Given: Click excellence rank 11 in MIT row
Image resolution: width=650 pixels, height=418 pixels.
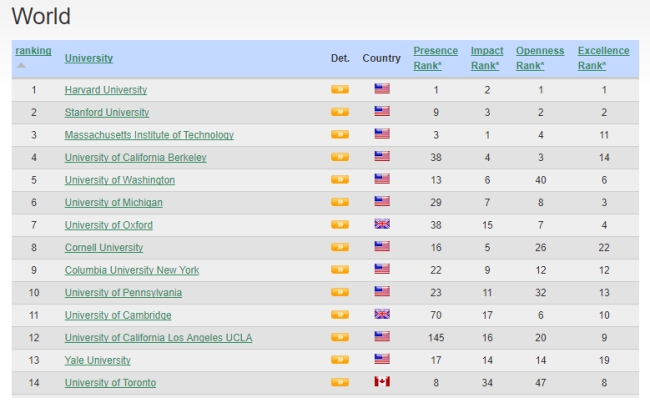Looking at the screenshot, I should coord(604,135).
